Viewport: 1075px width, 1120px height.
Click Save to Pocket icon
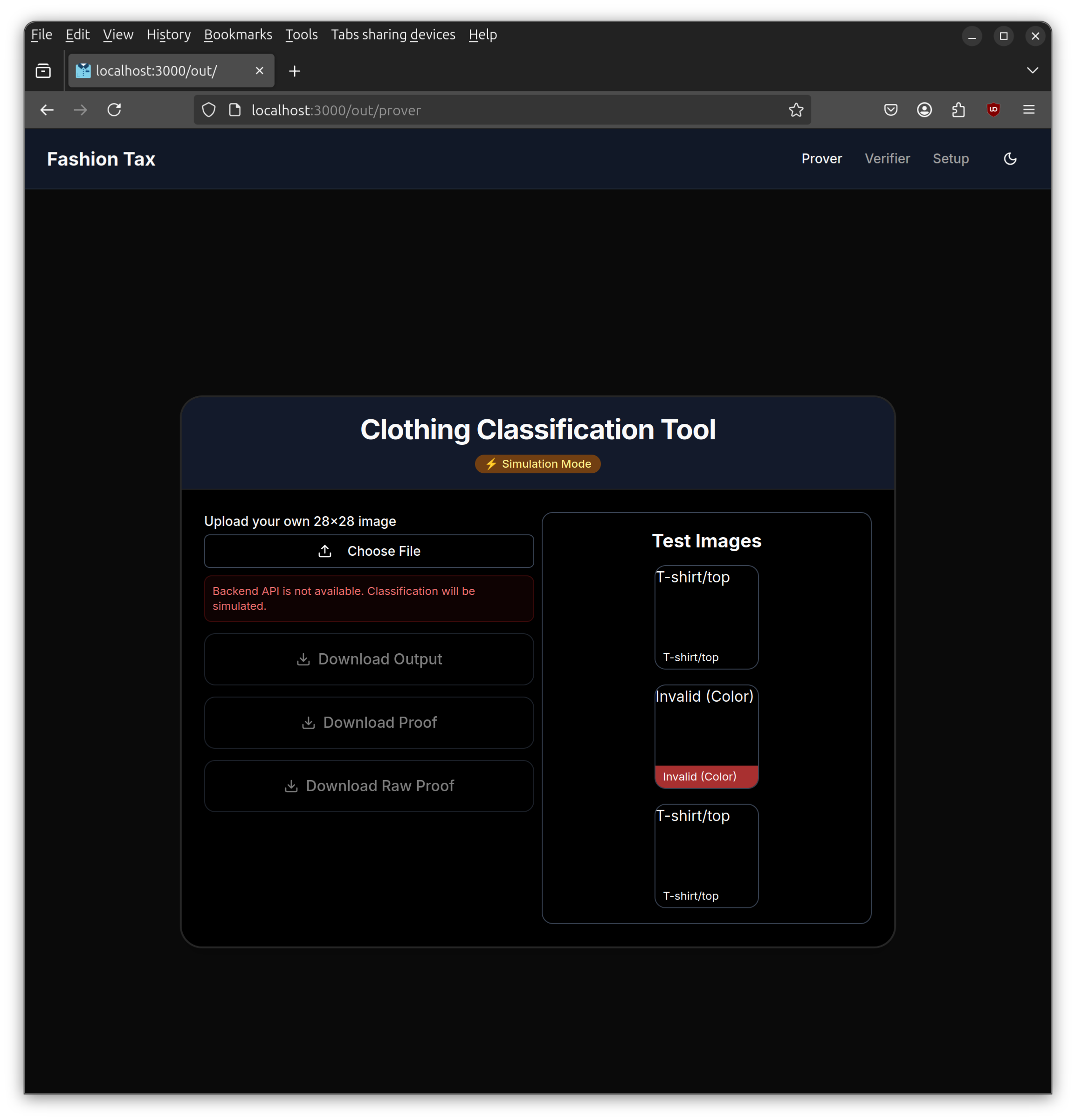pos(890,110)
